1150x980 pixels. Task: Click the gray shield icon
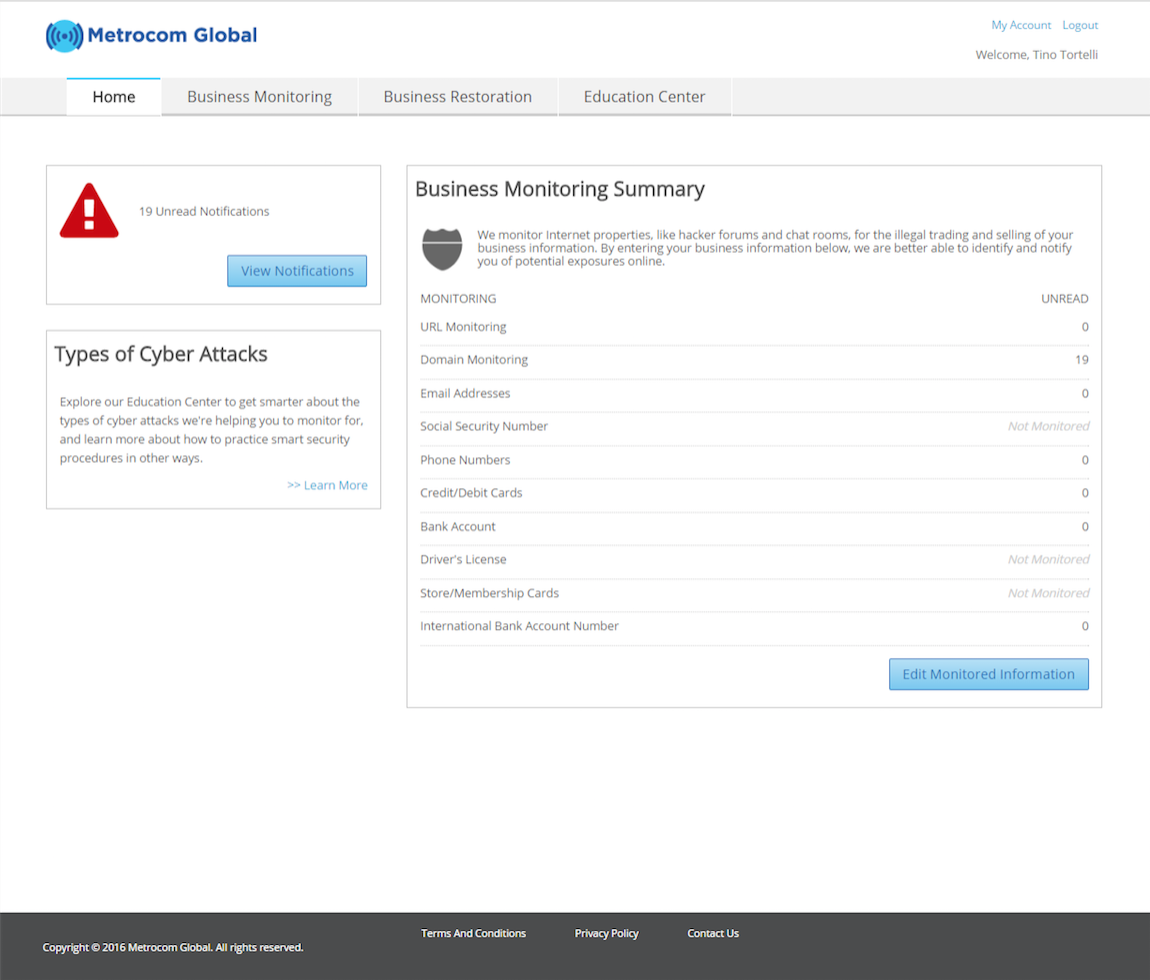coord(442,248)
